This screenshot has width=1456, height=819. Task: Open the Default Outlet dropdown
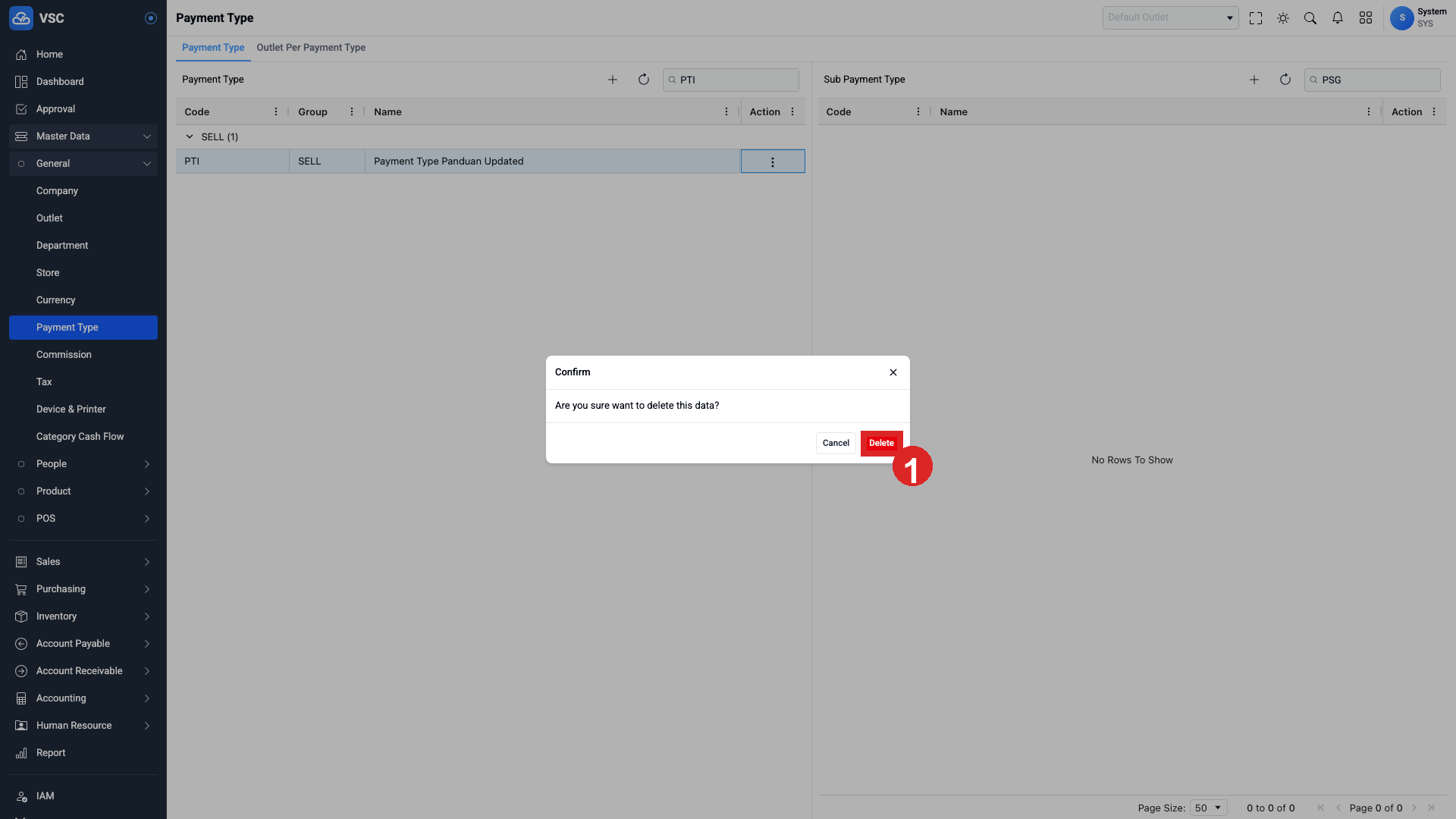[1170, 17]
